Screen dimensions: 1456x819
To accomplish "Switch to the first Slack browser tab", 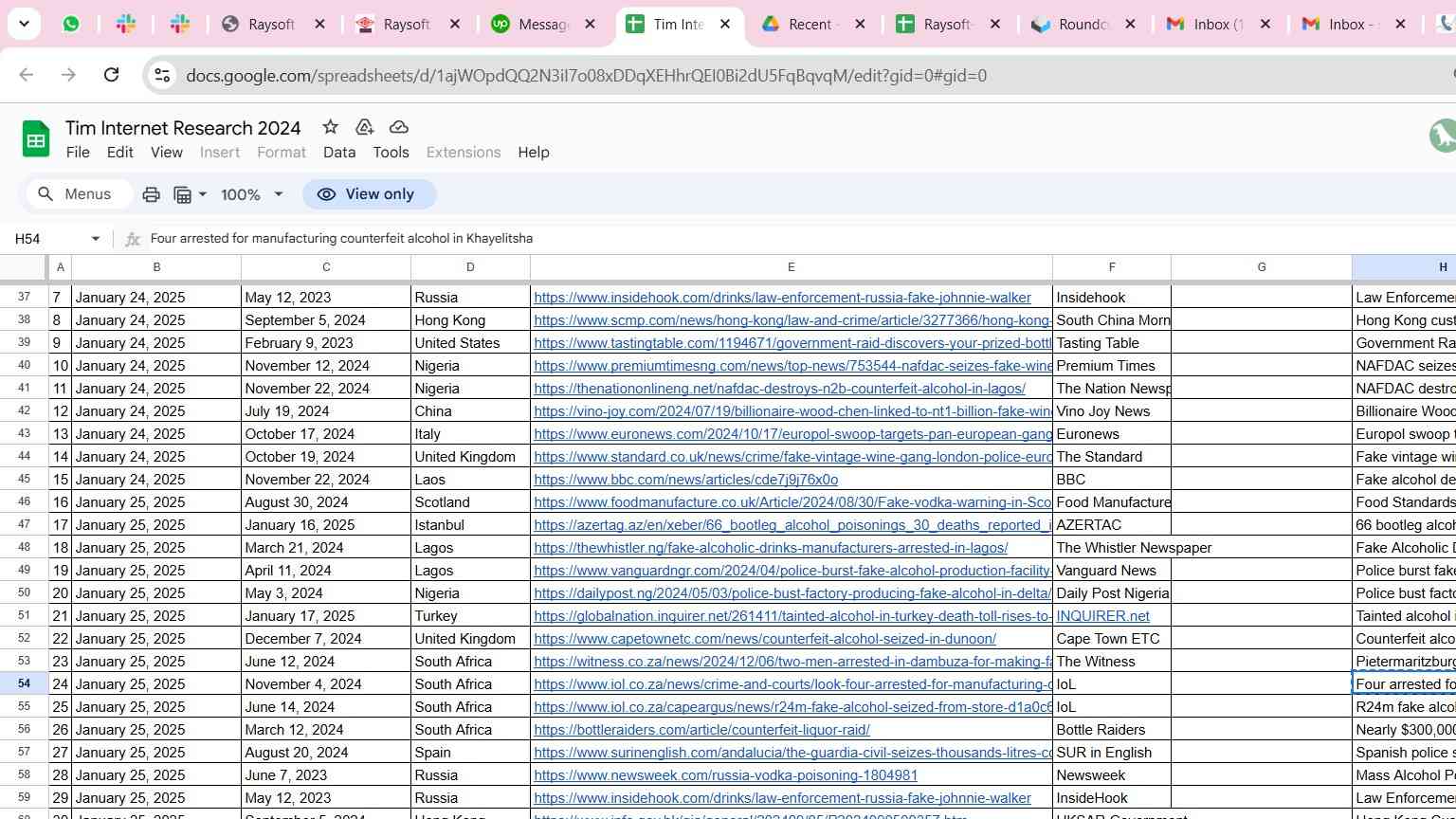I will 125,24.
